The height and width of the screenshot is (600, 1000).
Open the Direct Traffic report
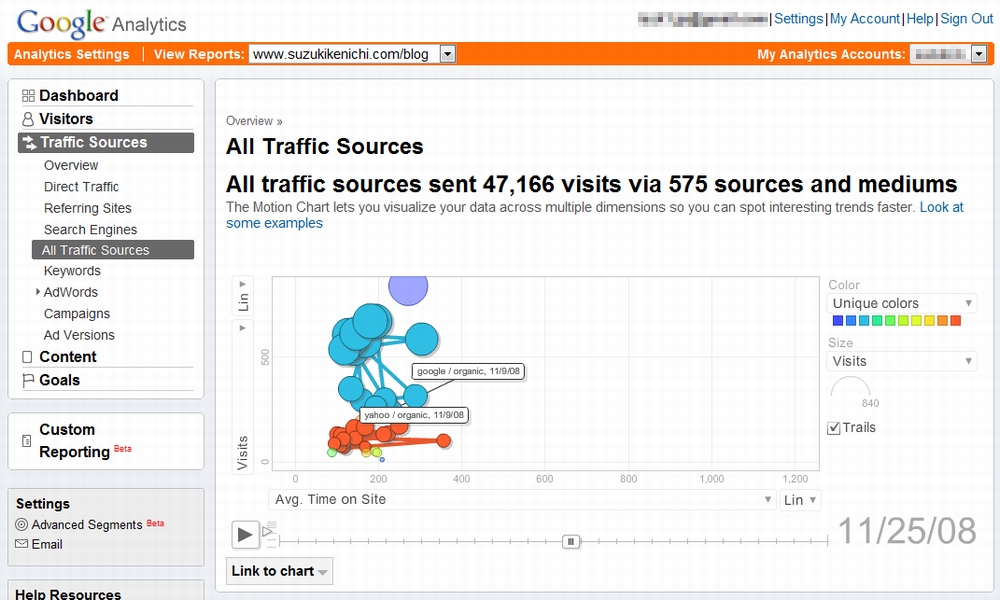pos(81,187)
